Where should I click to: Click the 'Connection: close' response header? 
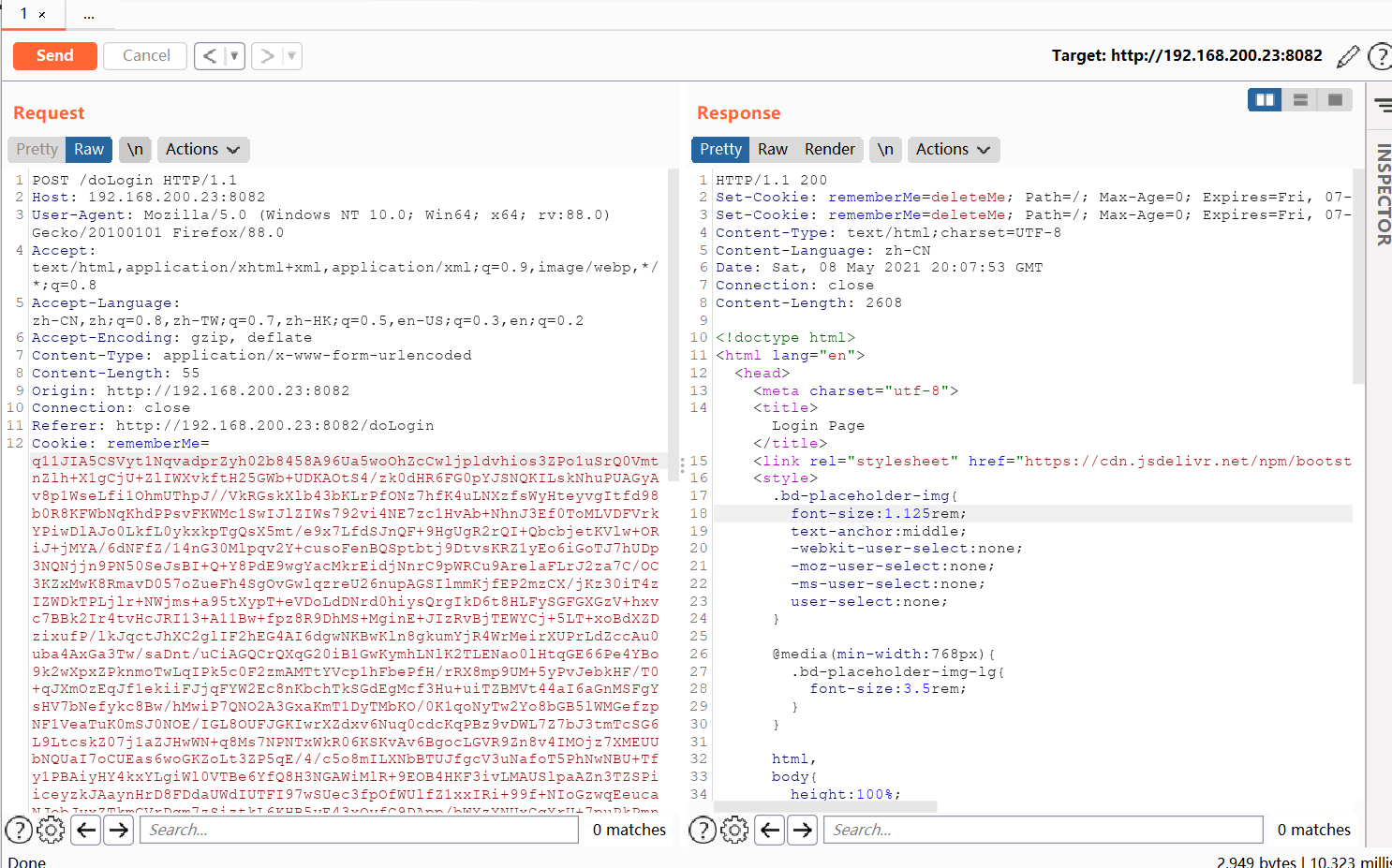[794, 285]
